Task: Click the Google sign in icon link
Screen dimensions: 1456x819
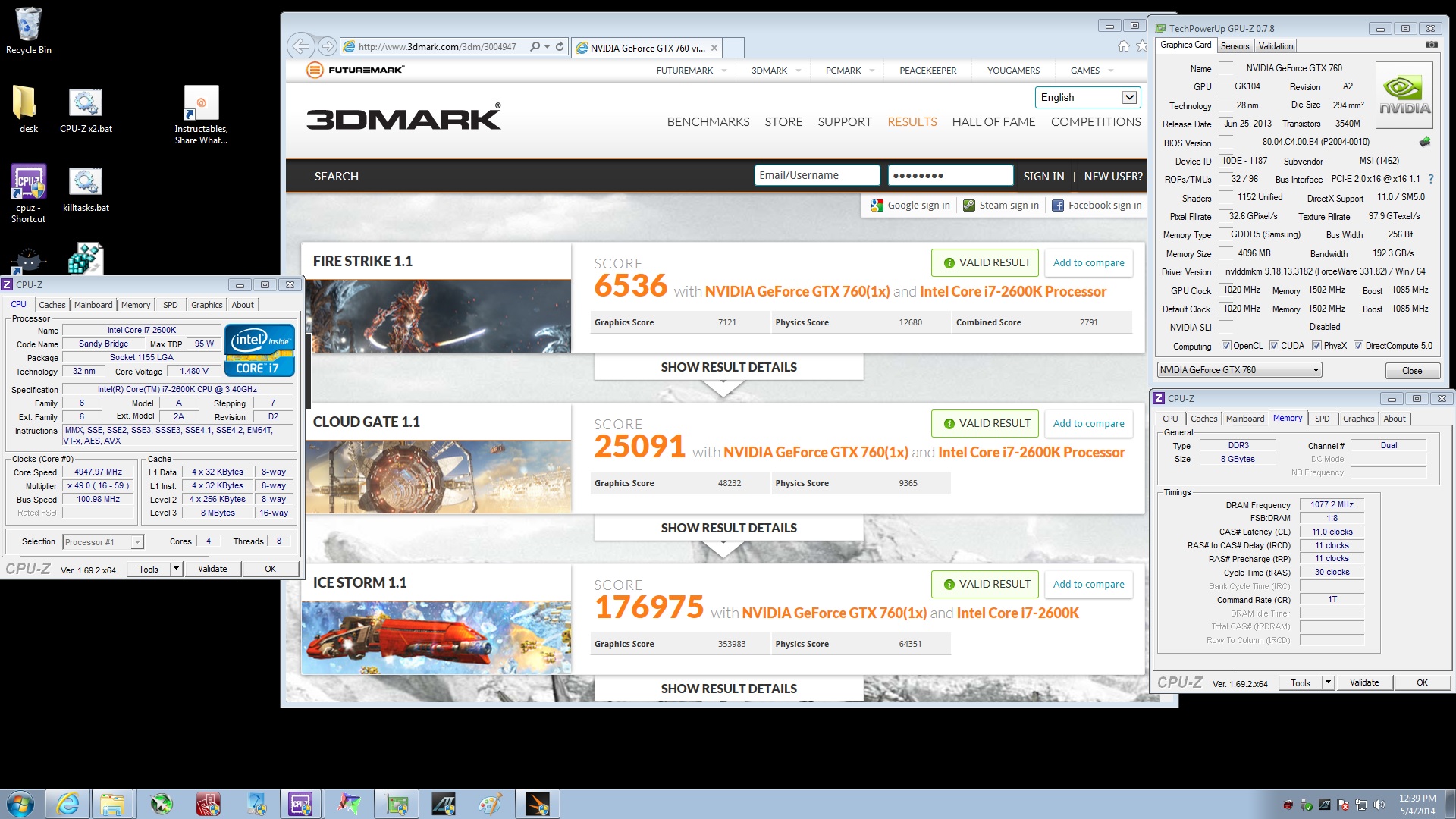Action: [911, 205]
